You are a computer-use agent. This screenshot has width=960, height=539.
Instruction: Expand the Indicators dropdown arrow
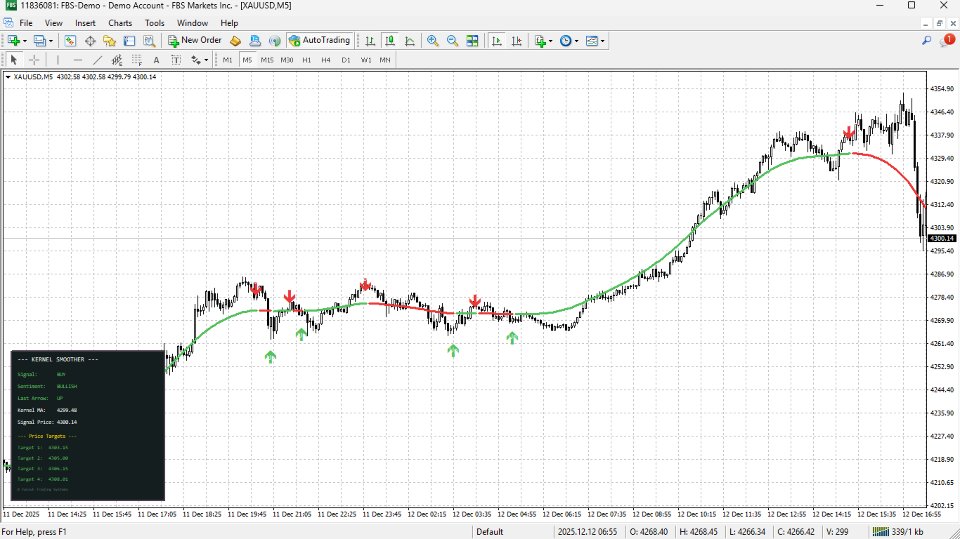[x=550, y=41]
